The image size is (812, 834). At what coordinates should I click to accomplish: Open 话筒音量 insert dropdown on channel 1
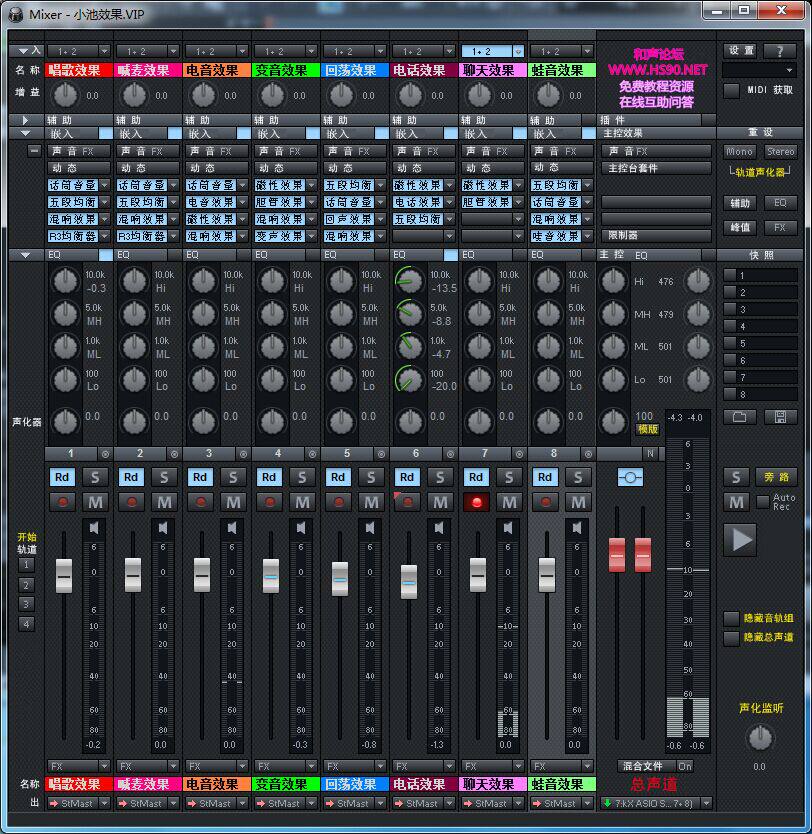coord(104,185)
